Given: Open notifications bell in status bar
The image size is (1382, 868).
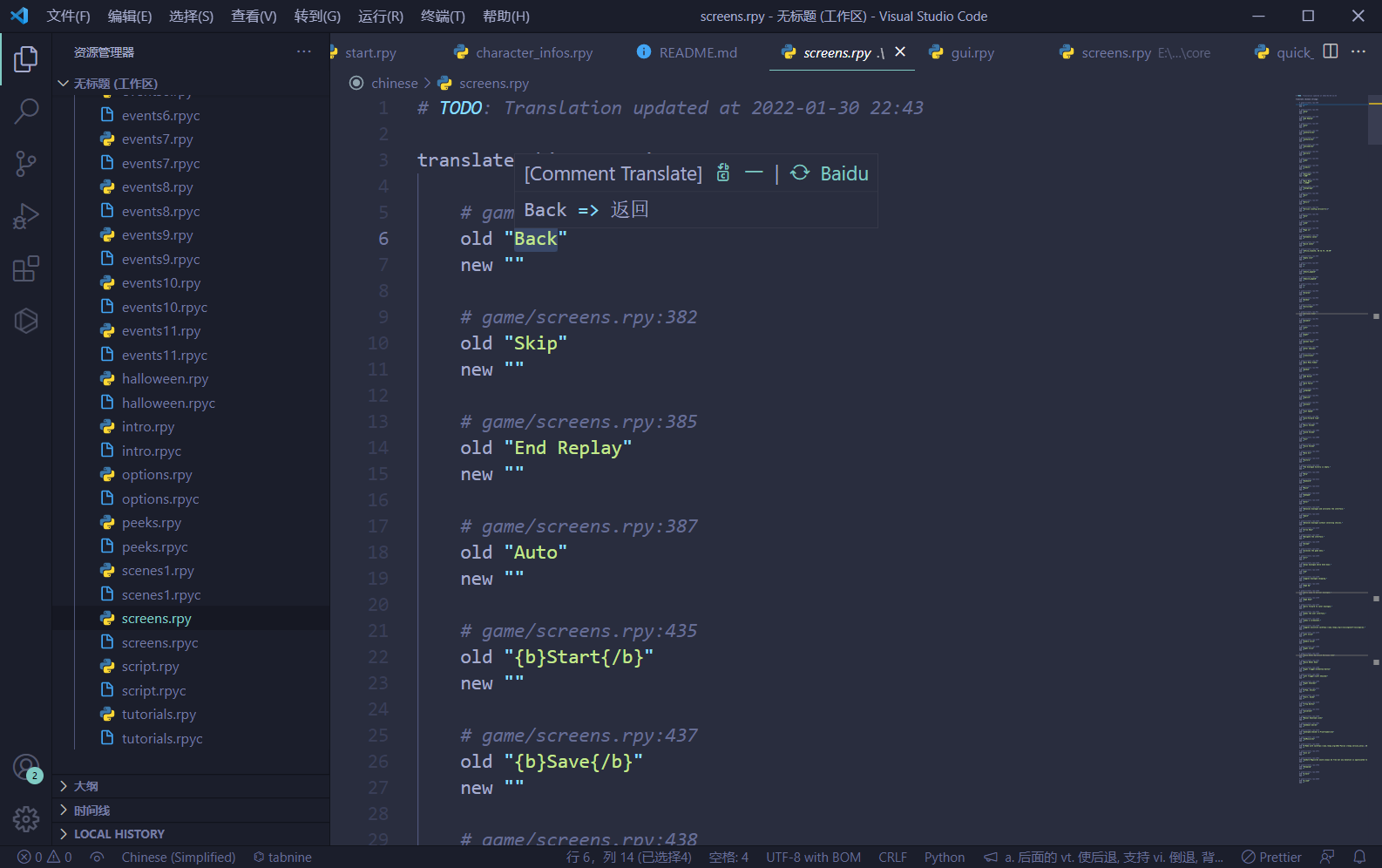Looking at the screenshot, I should pos(1359,858).
